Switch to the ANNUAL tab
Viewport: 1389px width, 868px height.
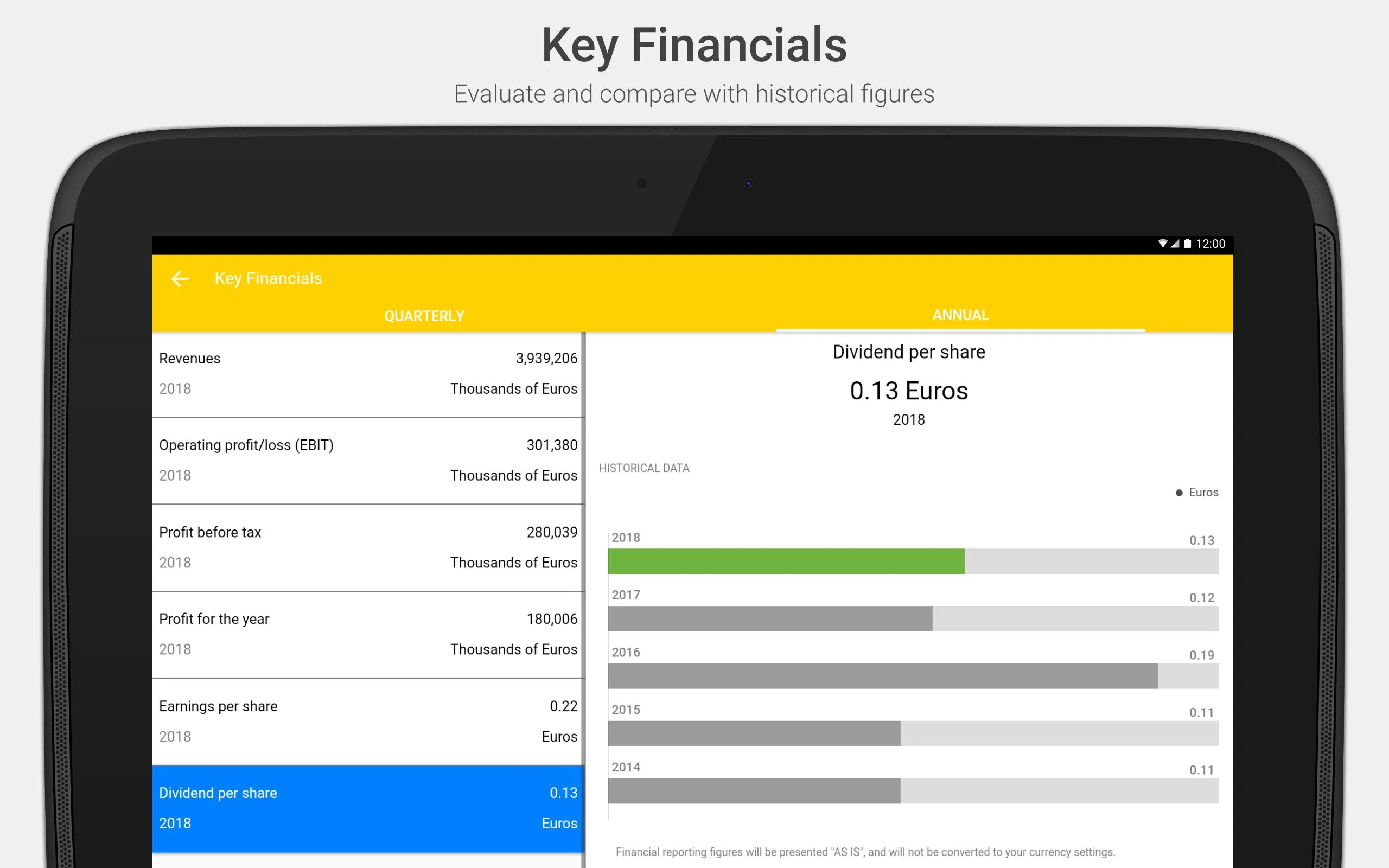960,315
